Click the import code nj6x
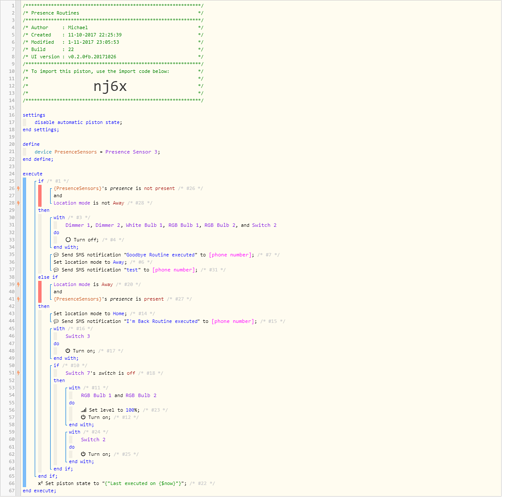This screenshot has width=505, height=500. point(110,86)
